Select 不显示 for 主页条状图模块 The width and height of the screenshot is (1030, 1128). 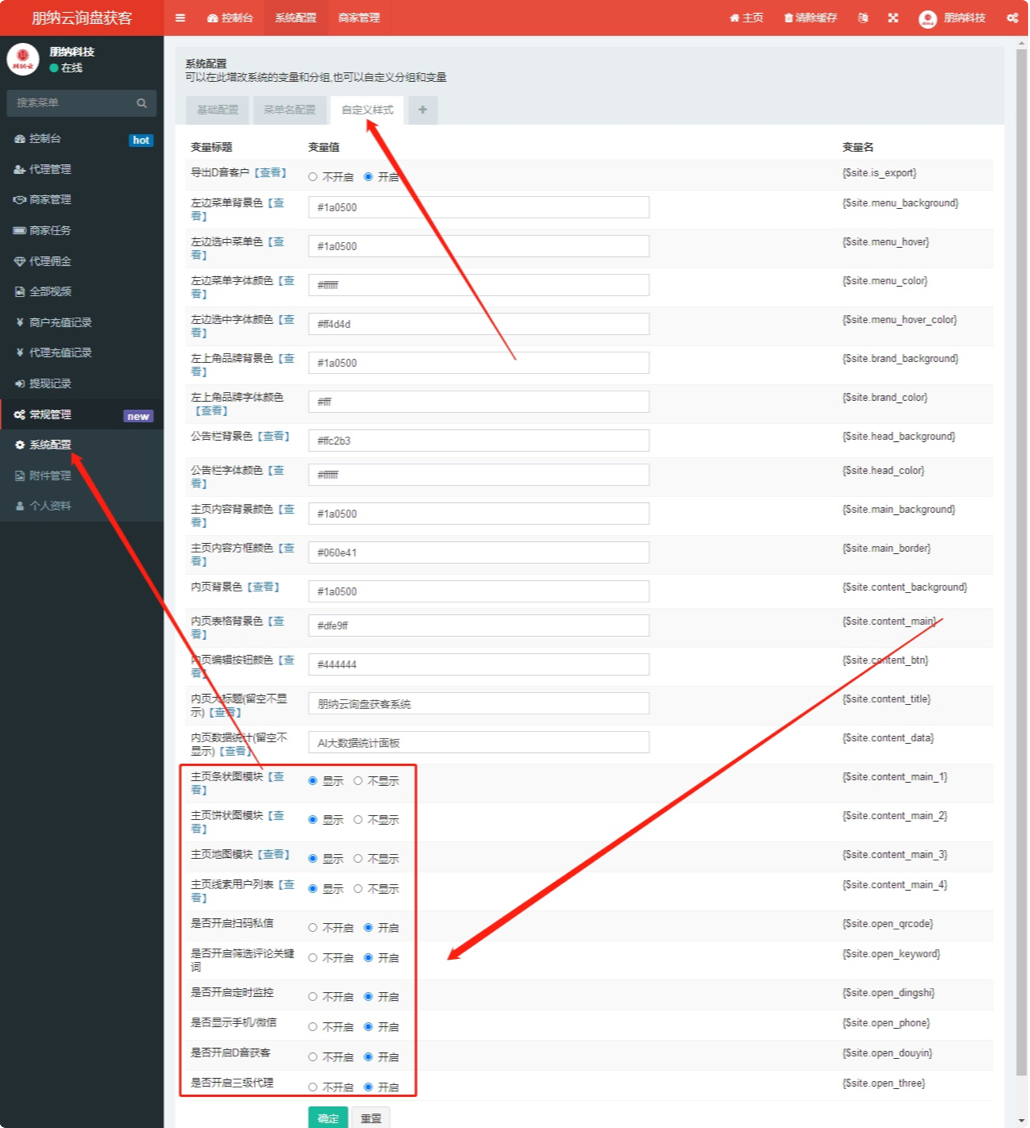(x=357, y=781)
